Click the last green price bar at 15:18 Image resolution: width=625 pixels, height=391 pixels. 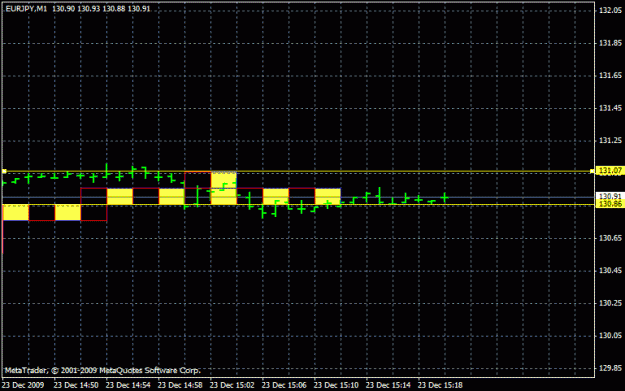[444, 197]
